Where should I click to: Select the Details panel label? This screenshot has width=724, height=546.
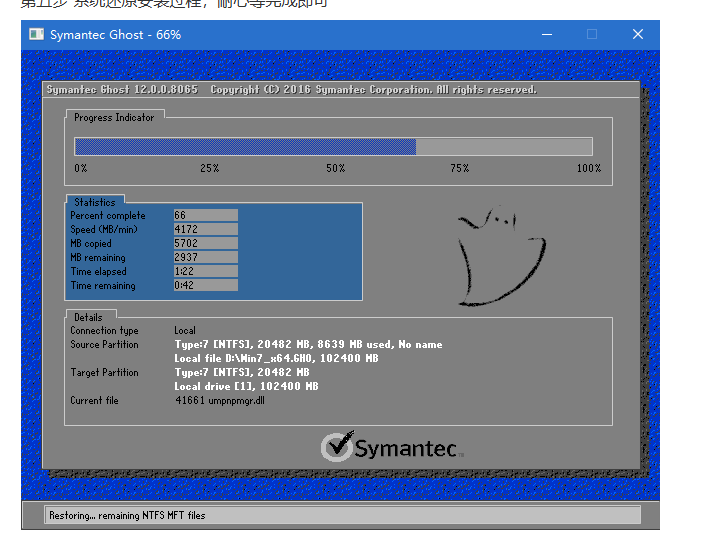pyautogui.click(x=88, y=317)
